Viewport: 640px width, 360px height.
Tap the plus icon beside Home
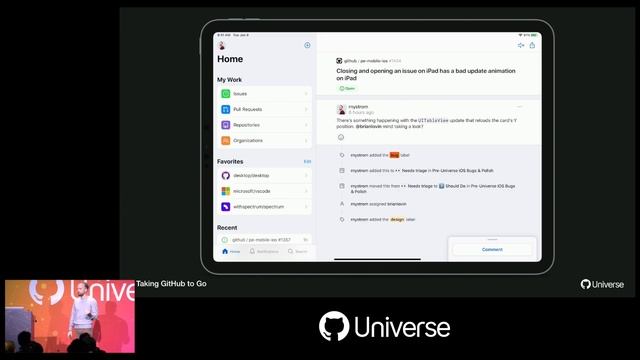point(307,45)
